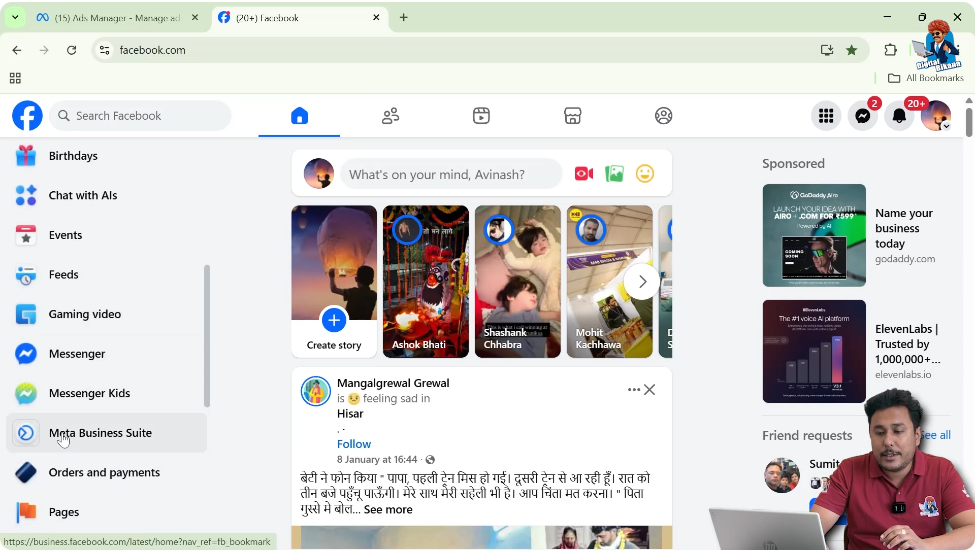Open the Groups tab icon
The height and width of the screenshot is (551, 977).
[x=664, y=116]
